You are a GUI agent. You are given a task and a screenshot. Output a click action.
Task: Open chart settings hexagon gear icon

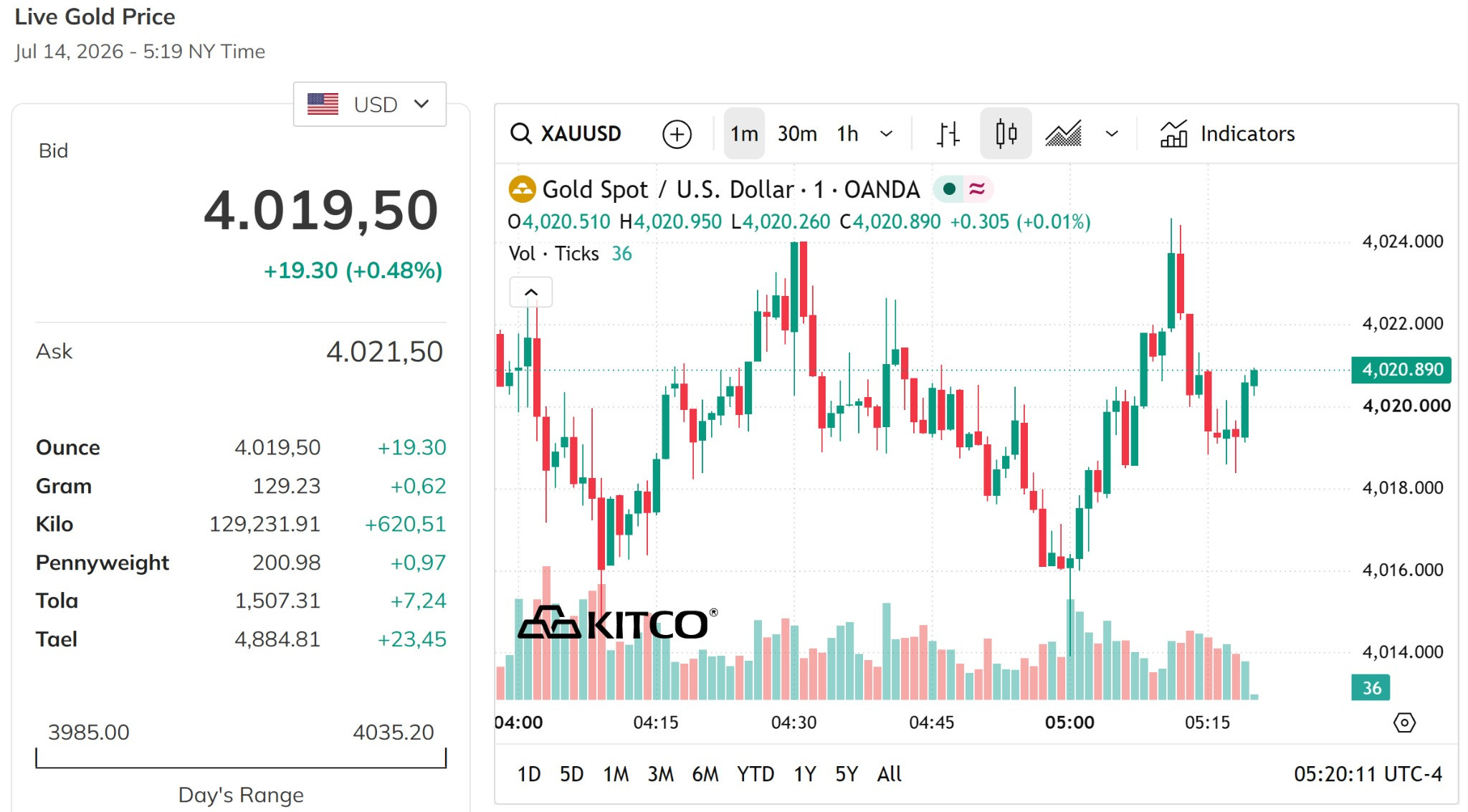click(1403, 722)
